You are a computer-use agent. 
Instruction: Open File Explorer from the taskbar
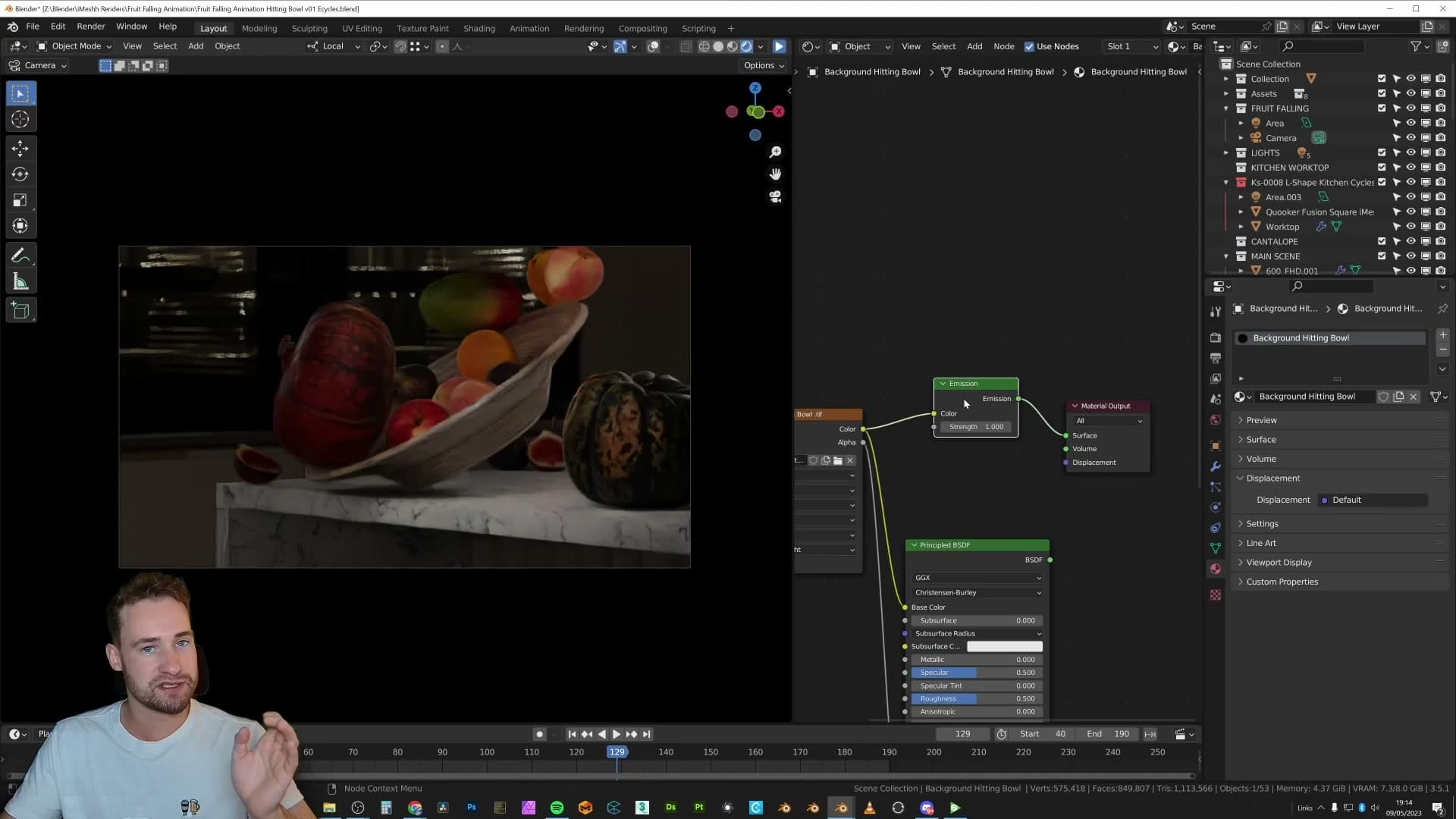click(329, 808)
